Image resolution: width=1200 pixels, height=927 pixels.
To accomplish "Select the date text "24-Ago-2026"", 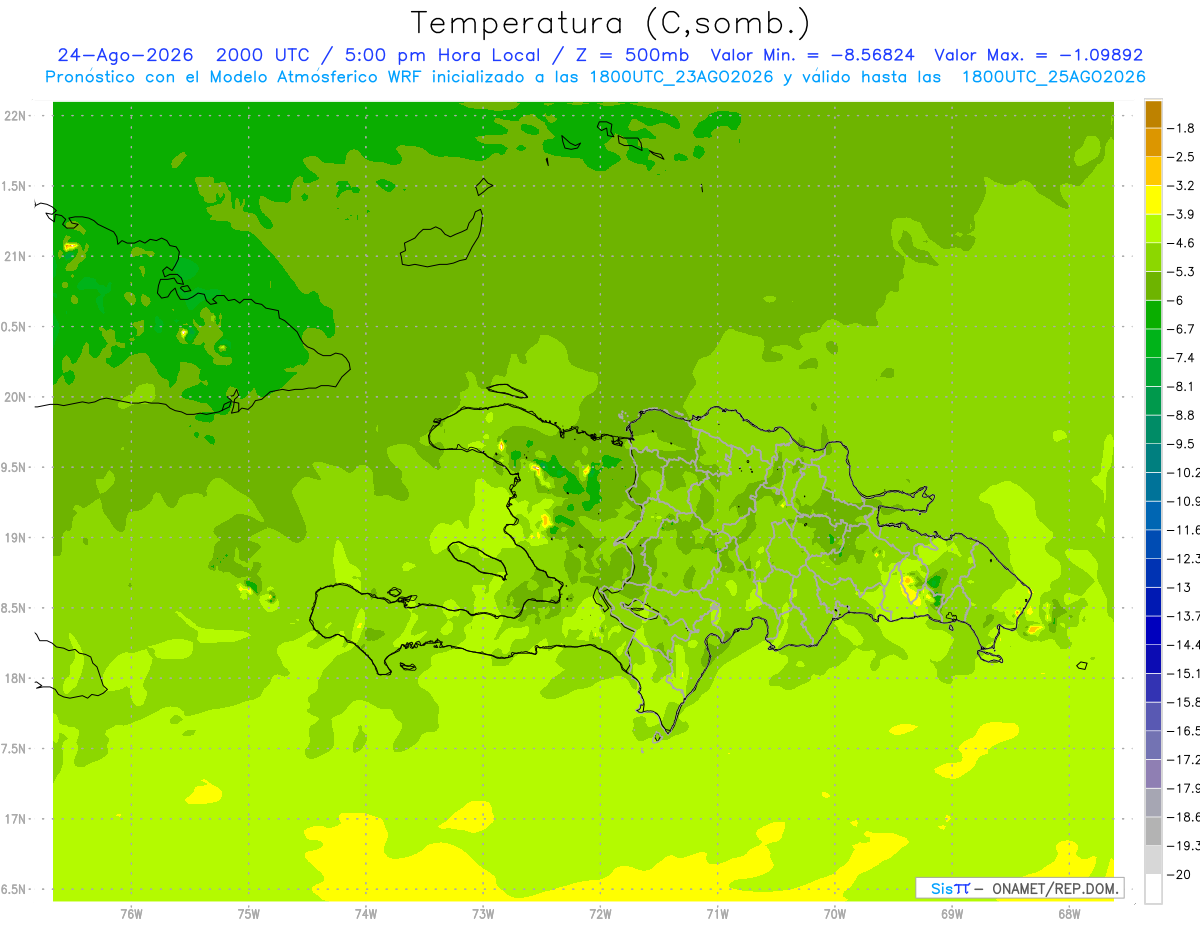I will pos(125,55).
